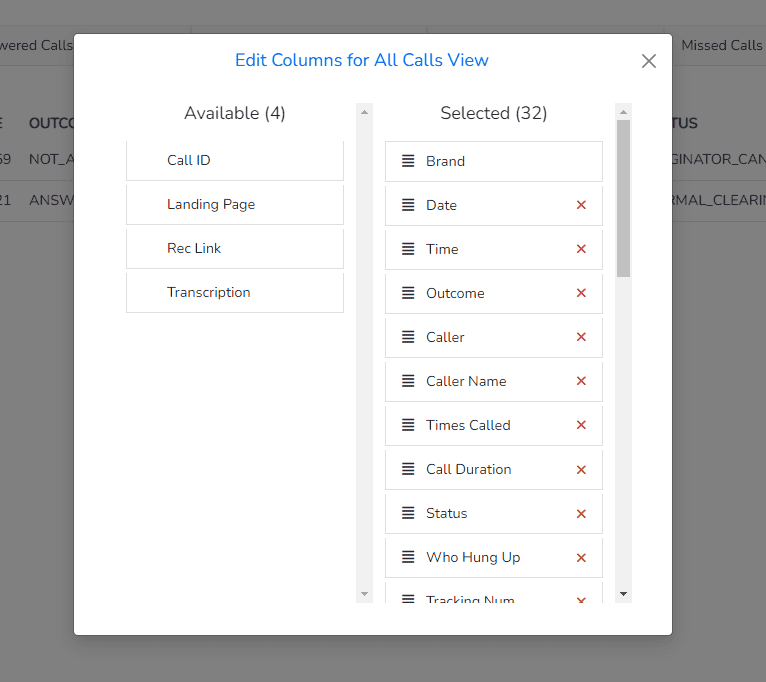Click the Selected list scrollbar down arrow
Screen dimensions: 766x682
623,594
